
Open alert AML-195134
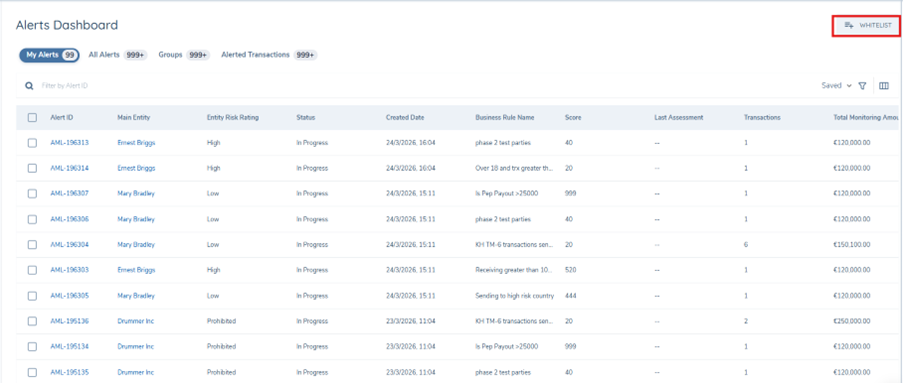[70, 347]
